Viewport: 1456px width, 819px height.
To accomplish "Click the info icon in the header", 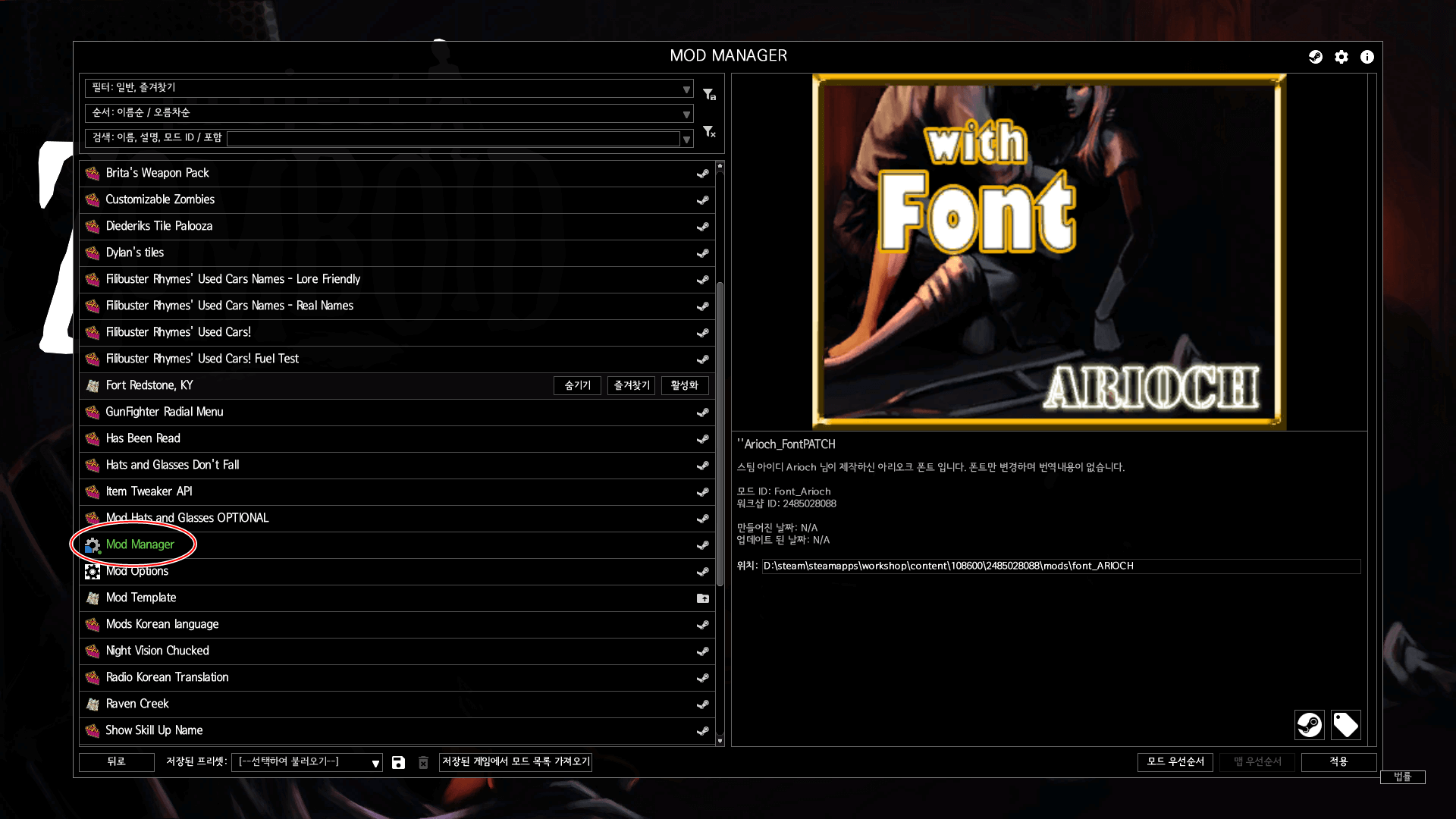I will (x=1367, y=57).
